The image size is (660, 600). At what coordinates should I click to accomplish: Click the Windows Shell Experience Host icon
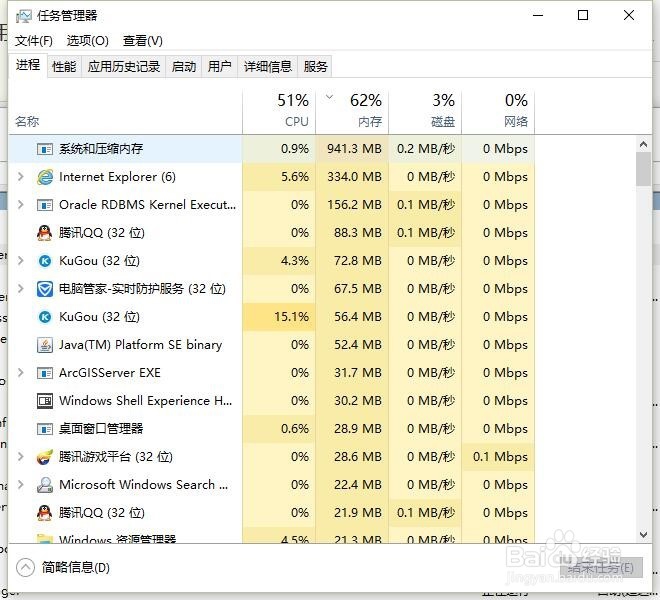(45, 401)
